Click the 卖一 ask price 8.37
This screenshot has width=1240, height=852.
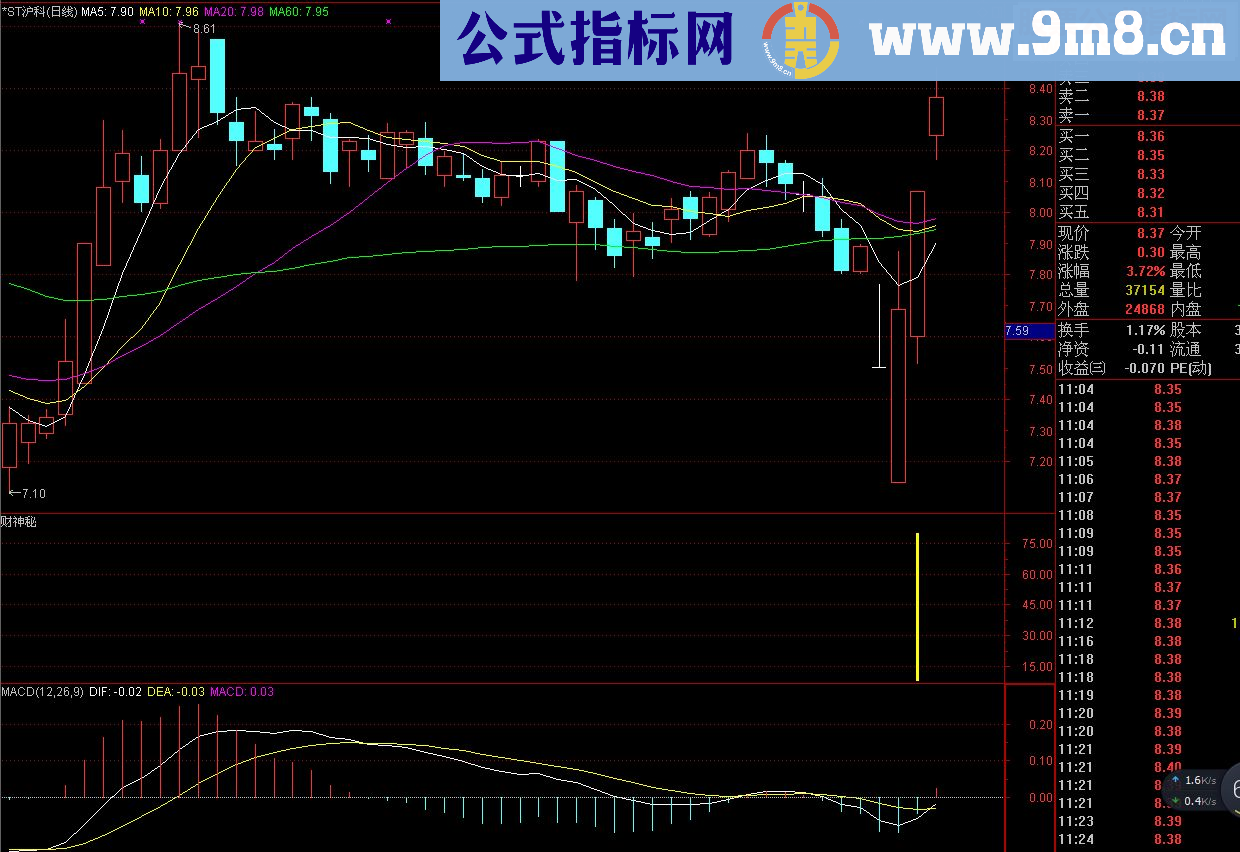(x=1150, y=116)
